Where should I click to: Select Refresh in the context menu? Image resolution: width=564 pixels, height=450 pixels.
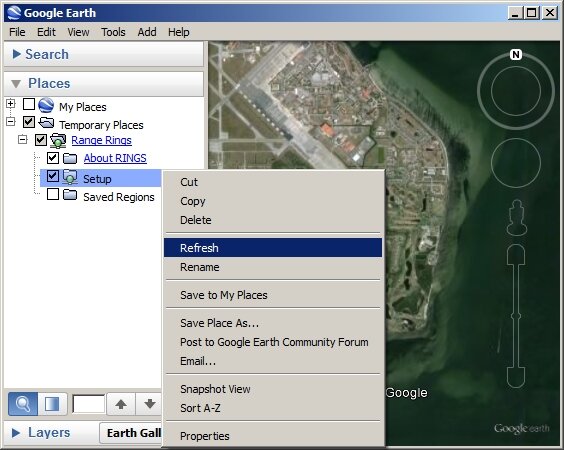(273, 247)
